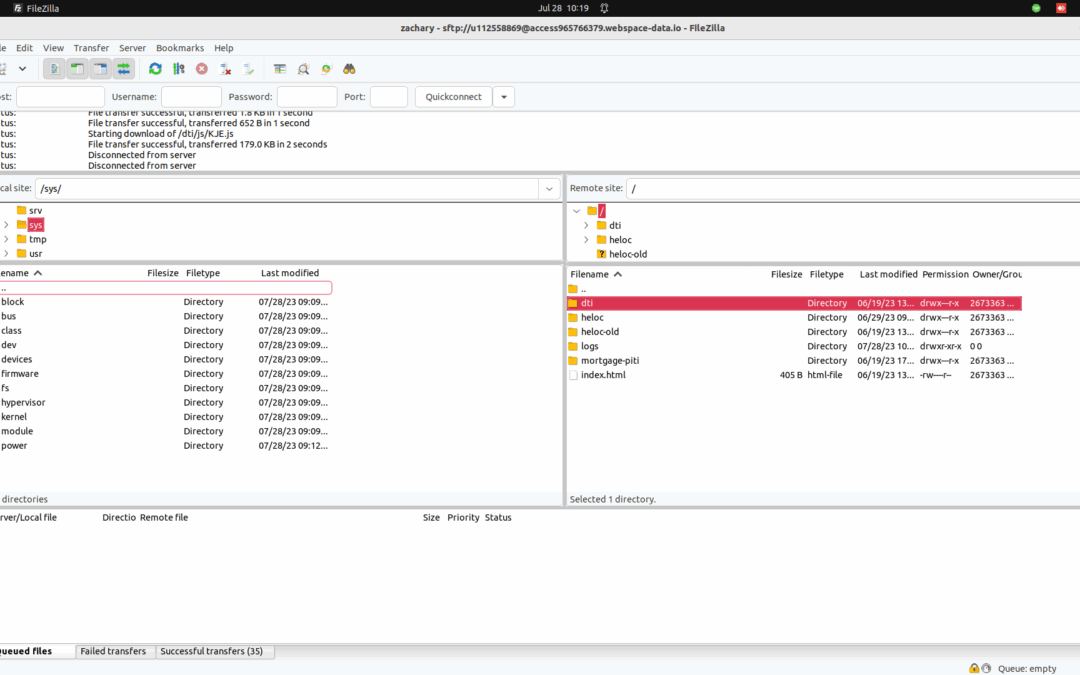
Task: Click the reconnect to last server icon
Action: [x=249, y=69]
